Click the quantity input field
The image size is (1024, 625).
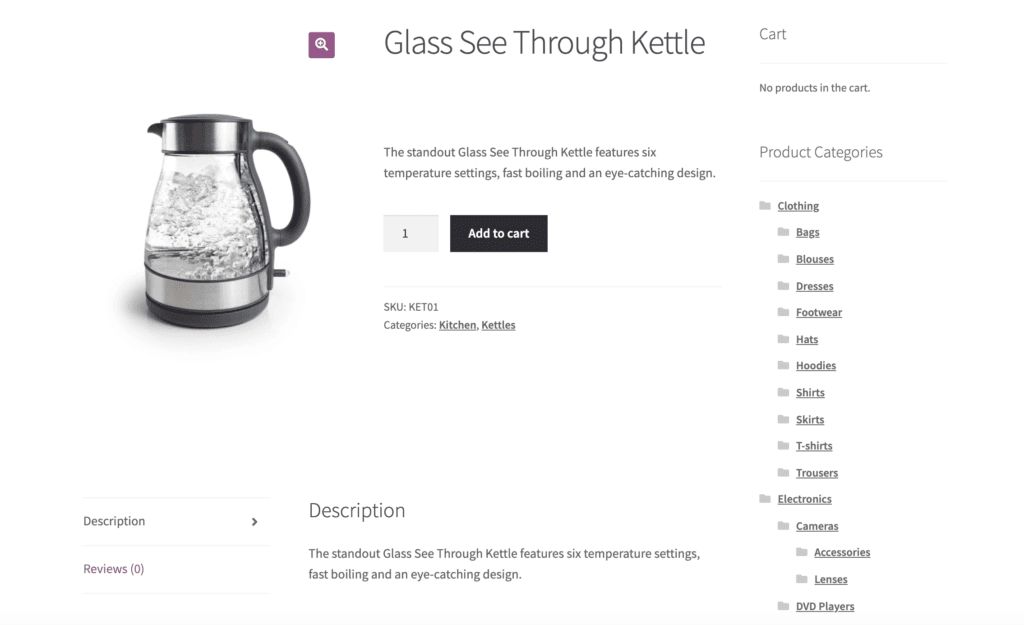point(410,233)
